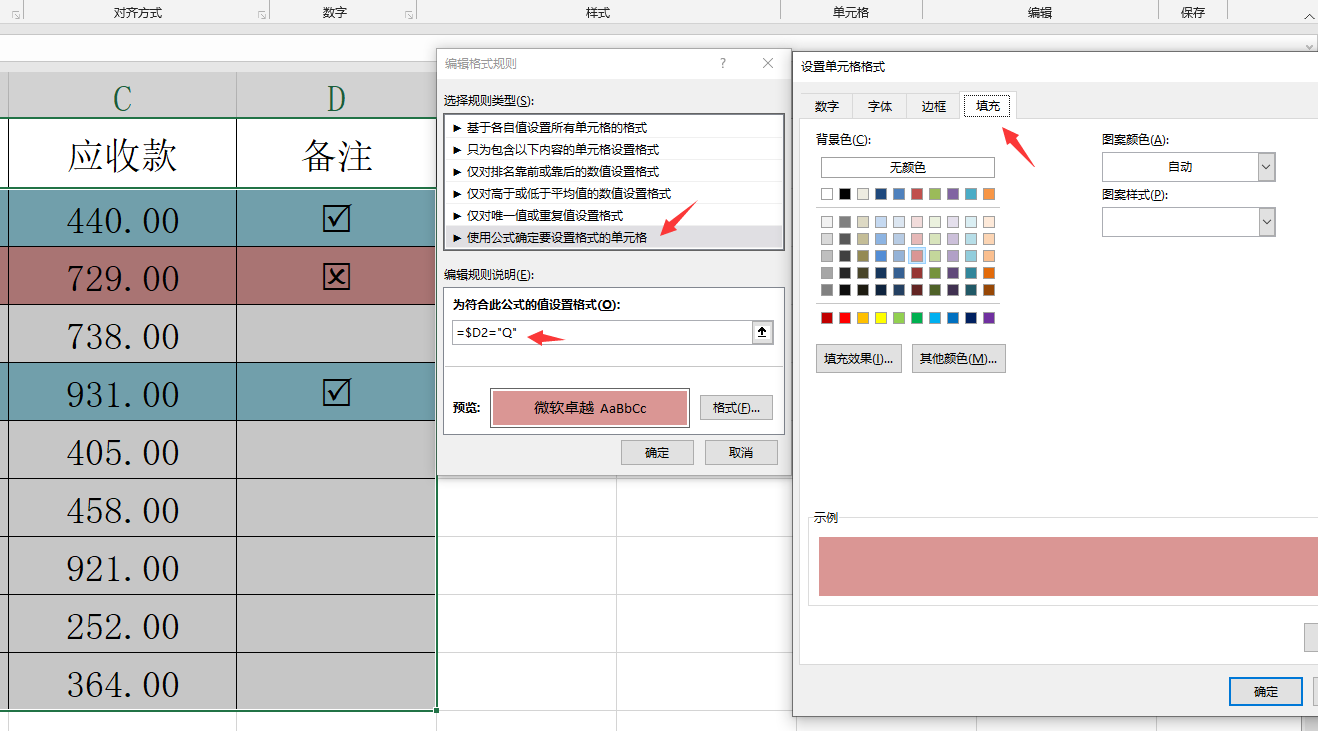Viewport: 1318px width, 731px height.
Task: Open 填充效果 fill effects options
Action: click(x=859, y=359)
